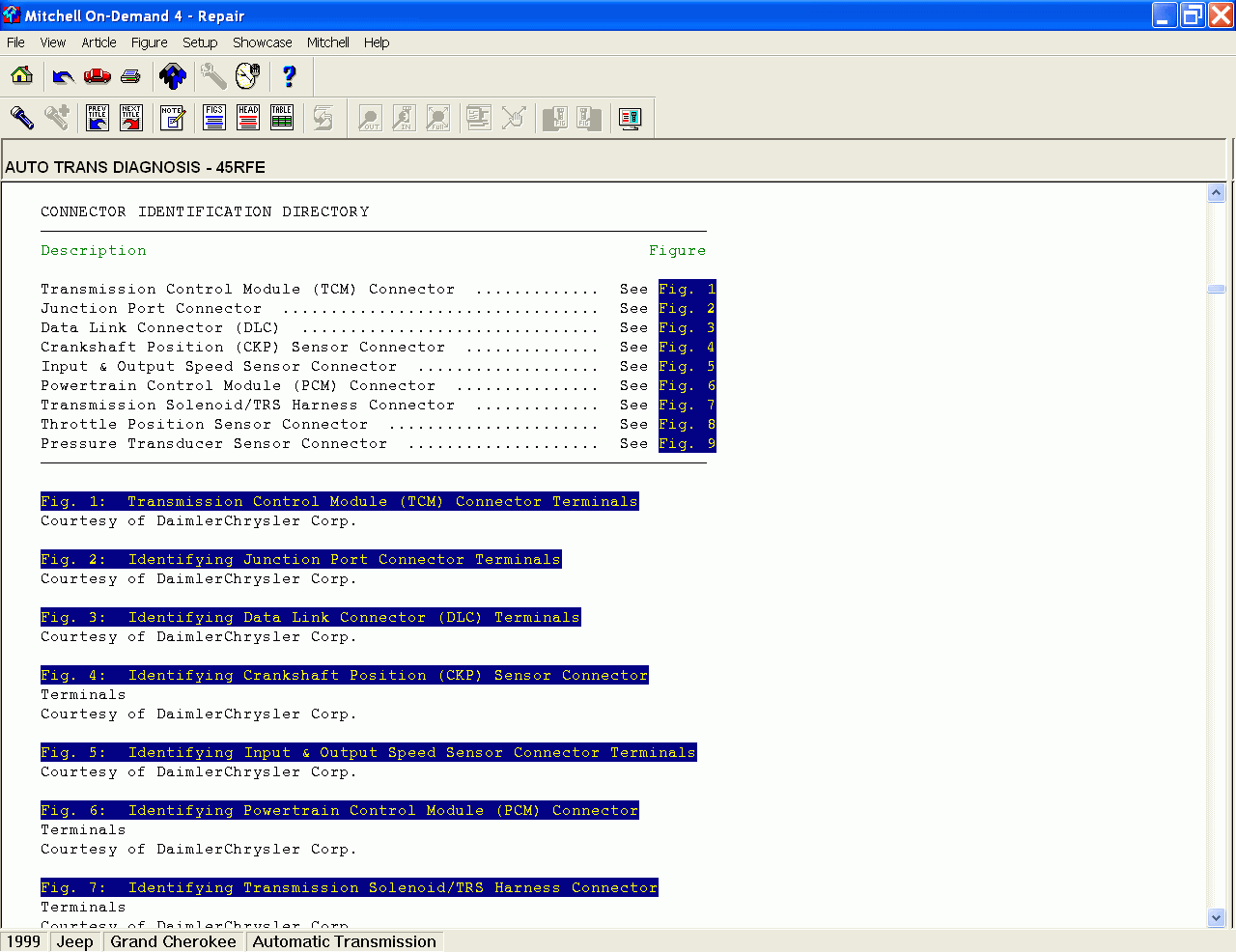Viewport: 1236px width, 952px height.
Task: Click the grayed flashlight plus icon
Action: point(57,118)
